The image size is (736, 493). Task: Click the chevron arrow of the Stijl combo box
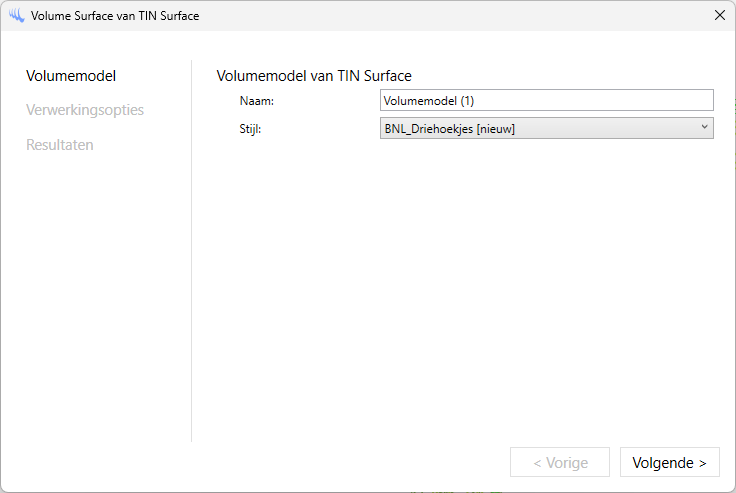[704, 127]
